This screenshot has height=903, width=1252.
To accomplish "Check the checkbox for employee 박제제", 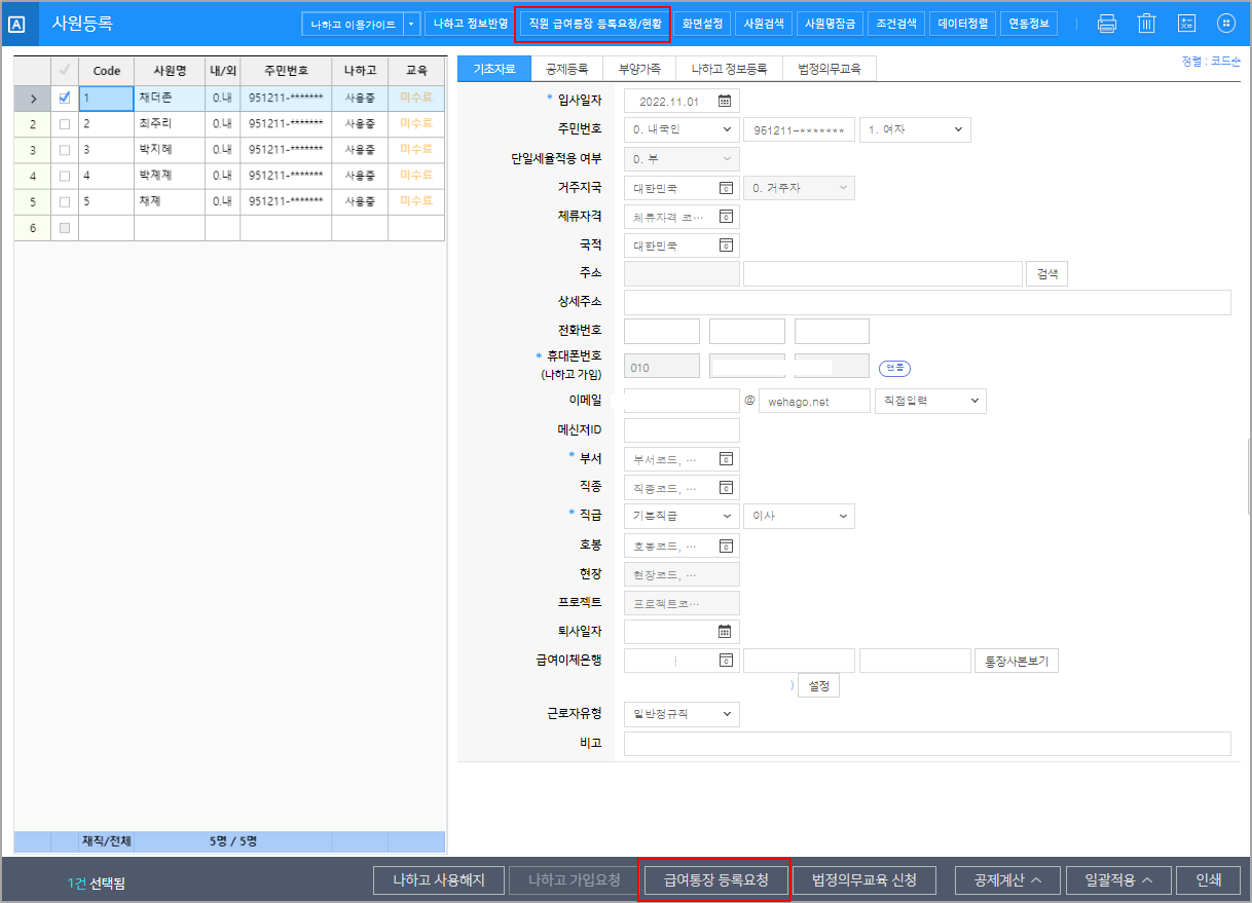I will [x=65, y=176].
